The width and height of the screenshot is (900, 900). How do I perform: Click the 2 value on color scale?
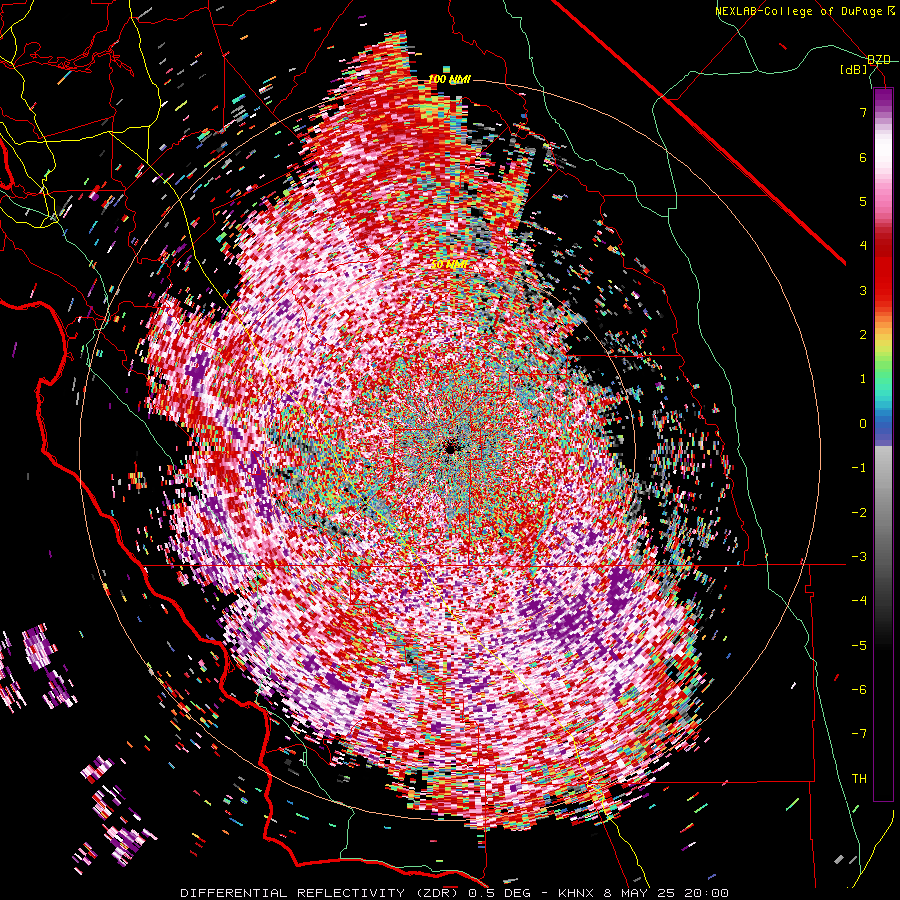[x=863, y=335]
